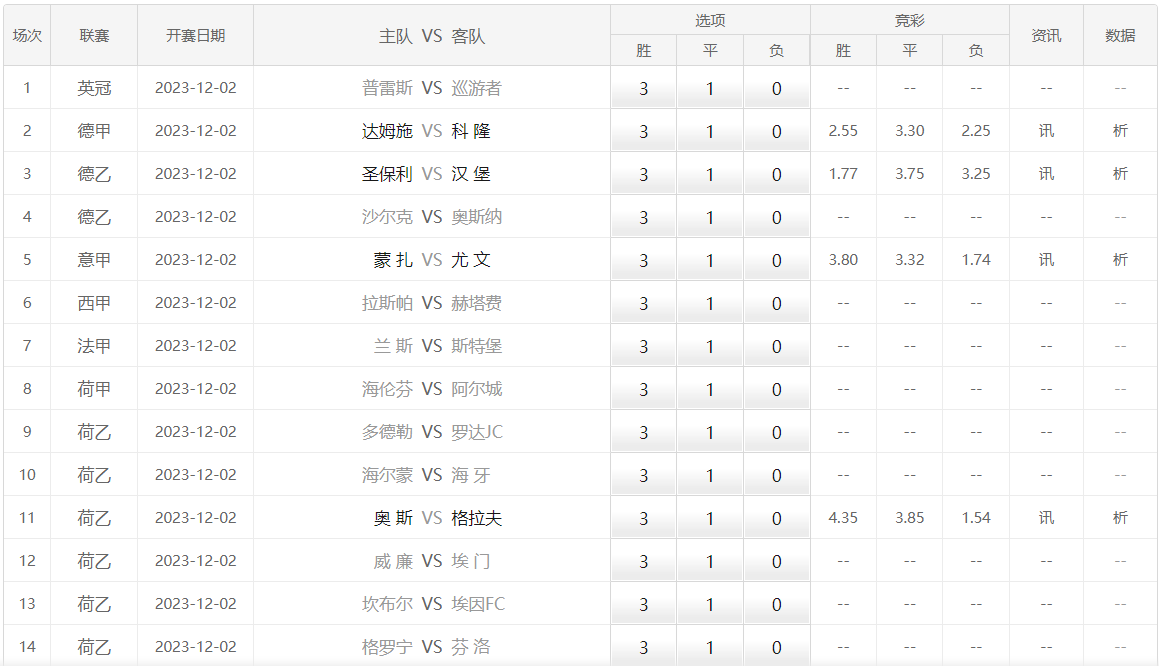Pick loss 0 for 奥斯 VS 格拉夫
Image resolution: width=1159 pixels, height=666 pixels.
click(776, 518)
